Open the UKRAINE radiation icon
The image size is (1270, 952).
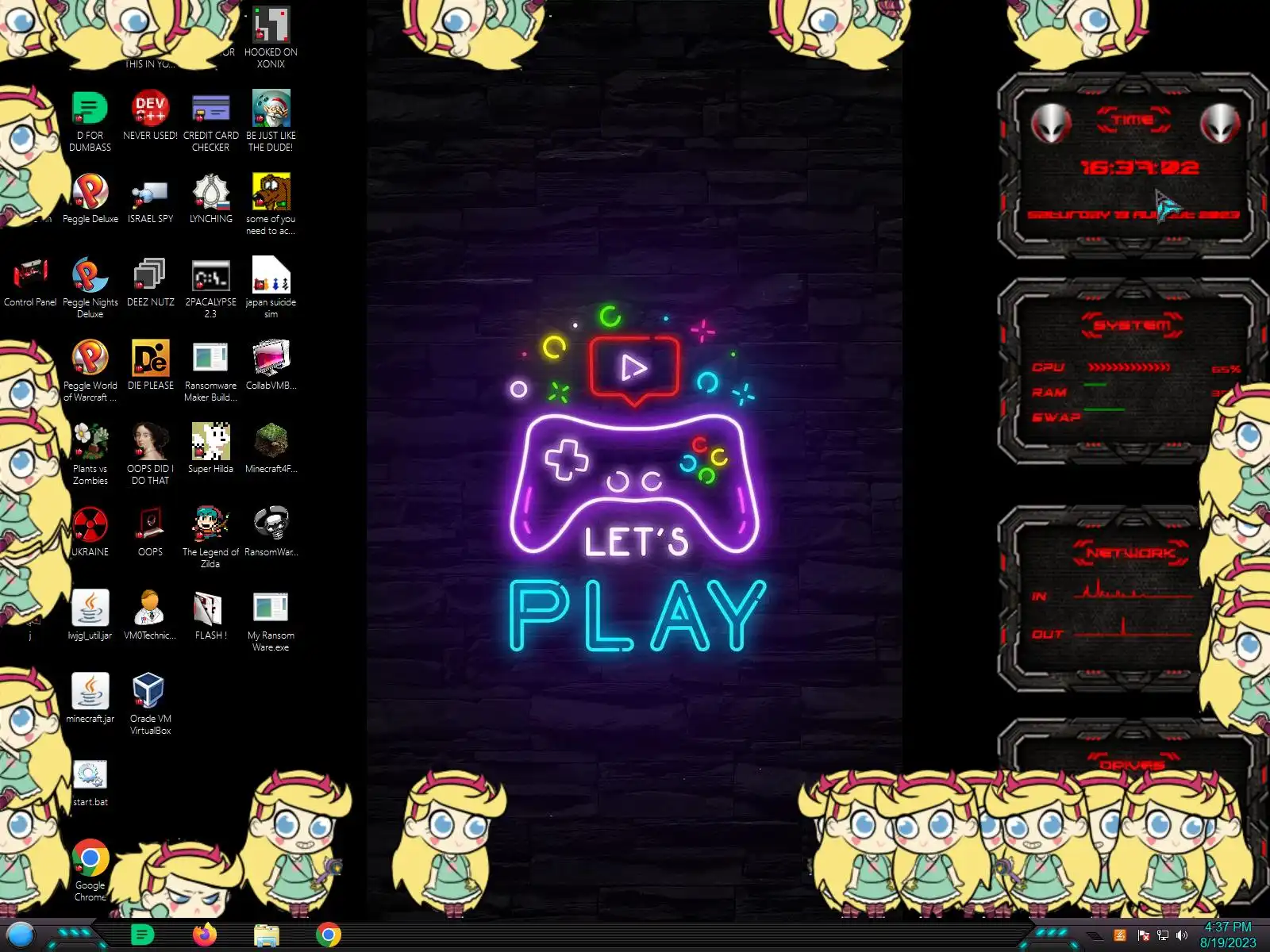[x=90, y=532]
